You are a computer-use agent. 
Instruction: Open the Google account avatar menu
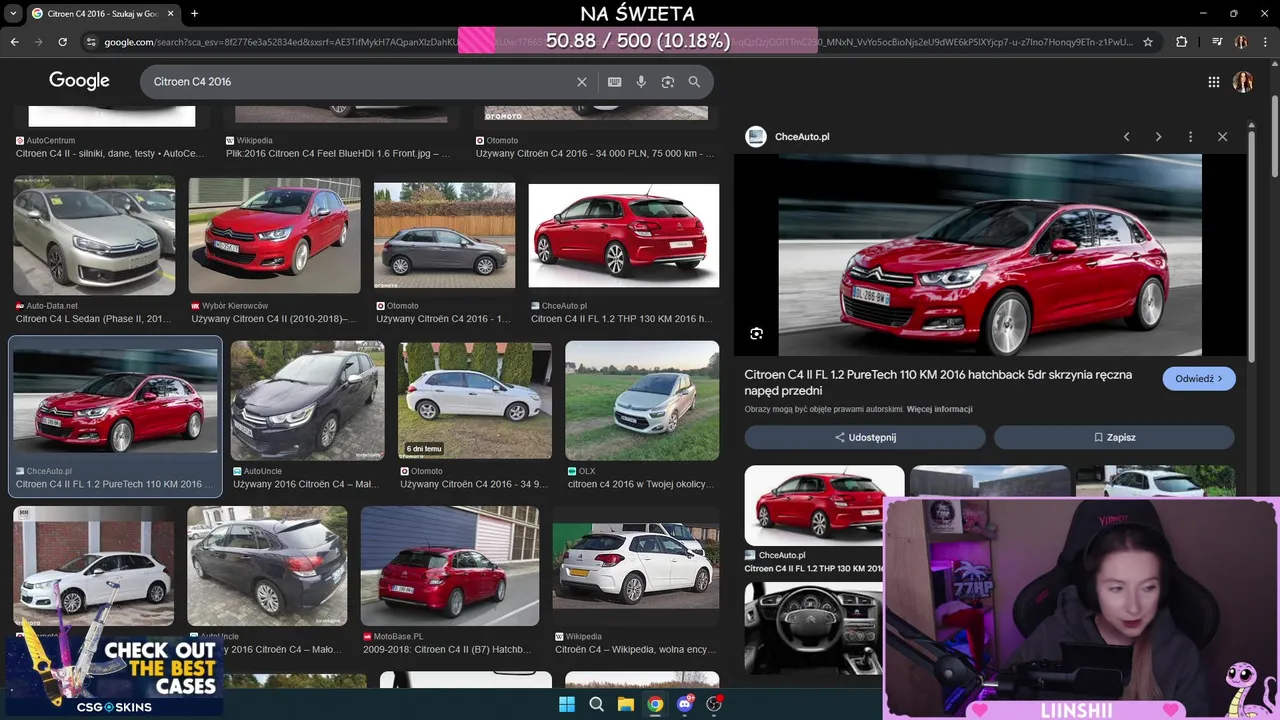click(x=1243, y=82)
